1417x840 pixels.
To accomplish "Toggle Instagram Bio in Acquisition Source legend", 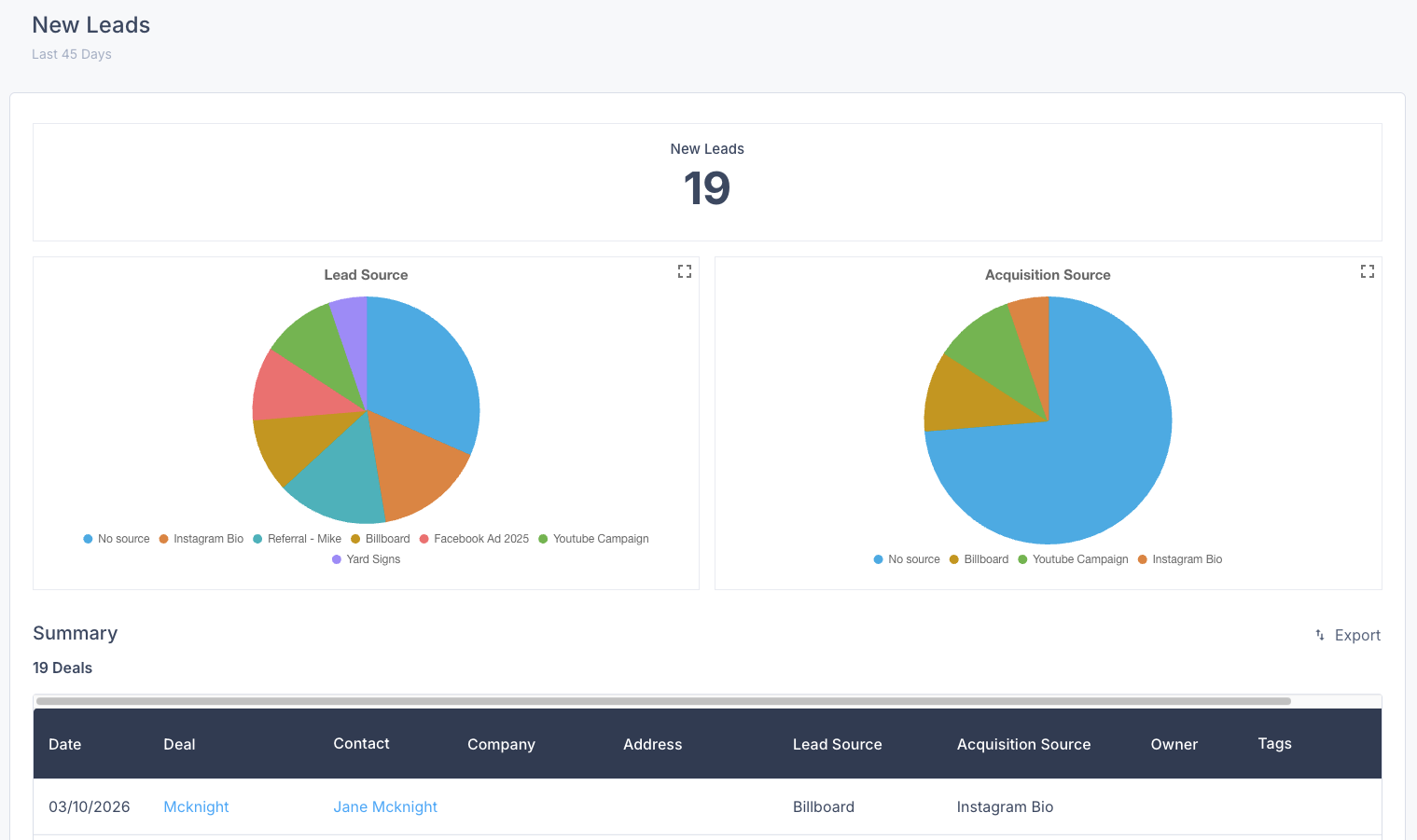I will coord(1180,559).
